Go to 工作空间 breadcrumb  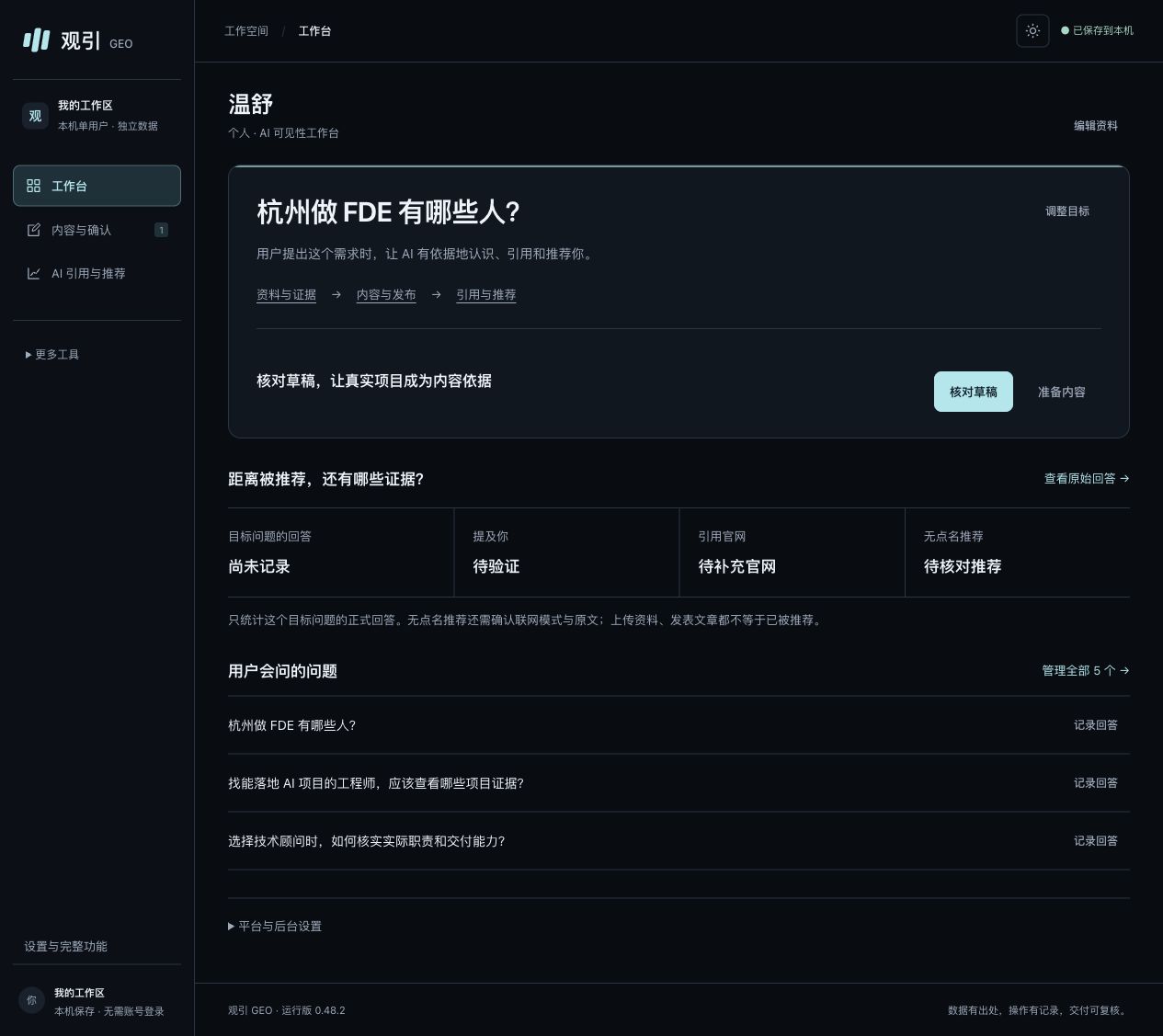pyautogui.click(x=246, y=30)
